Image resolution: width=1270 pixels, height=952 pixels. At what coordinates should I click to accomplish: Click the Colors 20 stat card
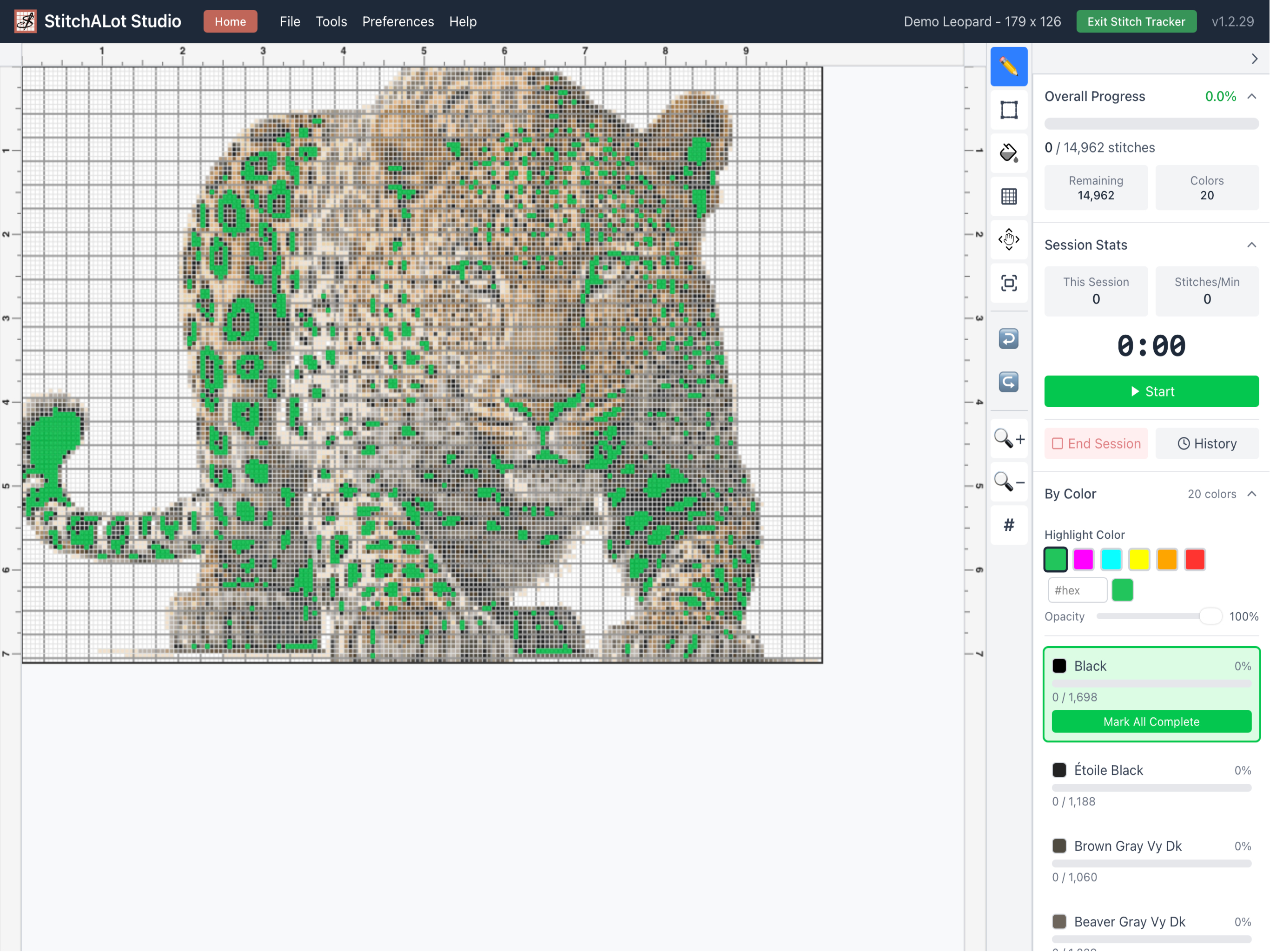[x=1207, y=188]
